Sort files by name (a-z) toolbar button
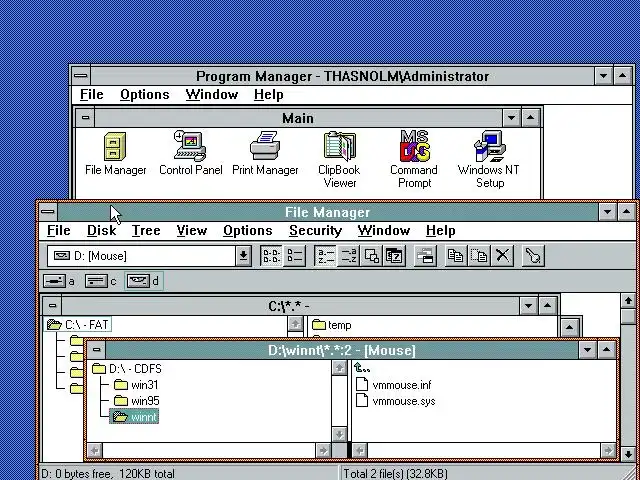 point(326,256)
